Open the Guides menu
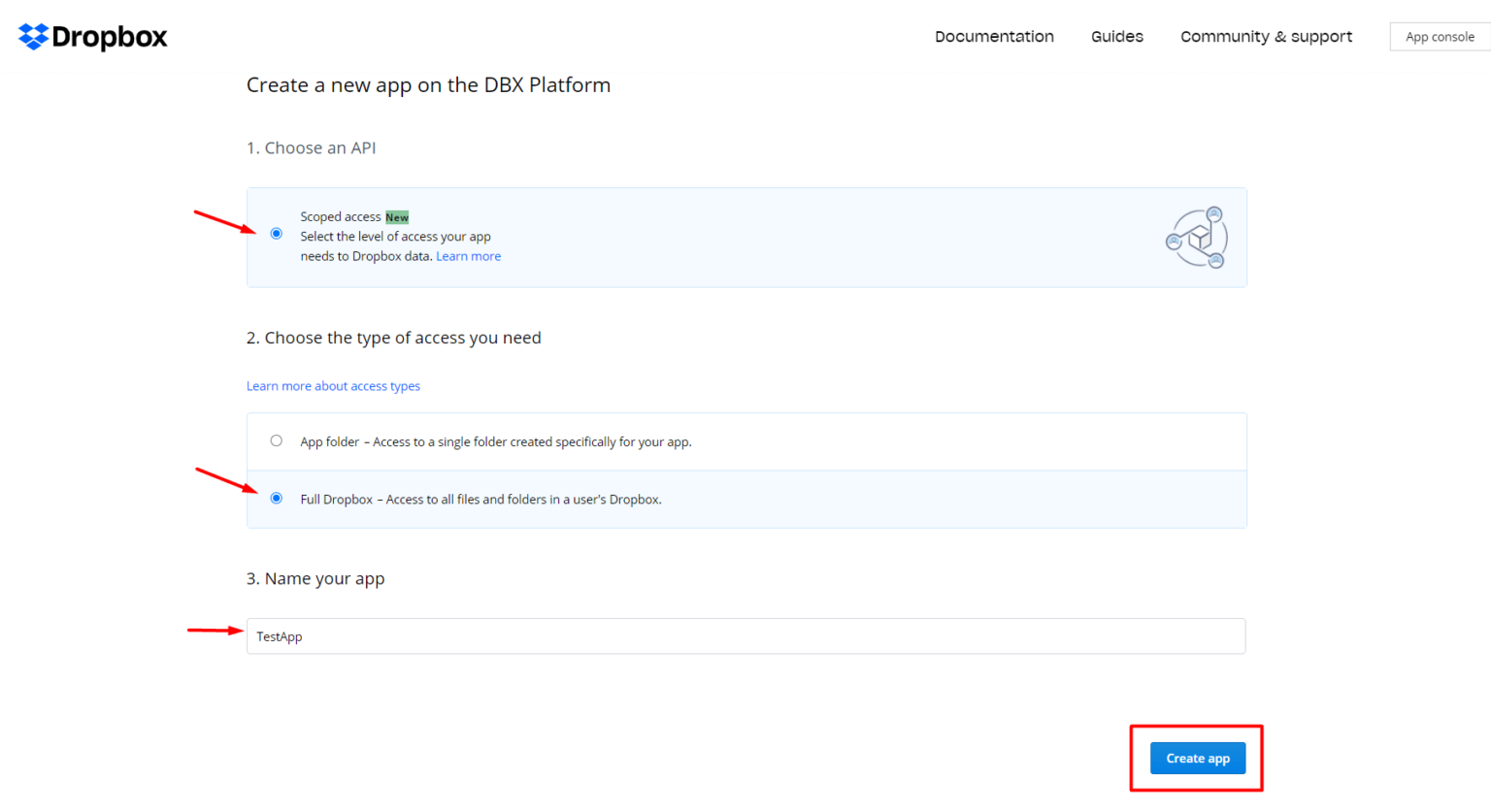Viewport: 1491px width, 812px height. click(1116, 36)
